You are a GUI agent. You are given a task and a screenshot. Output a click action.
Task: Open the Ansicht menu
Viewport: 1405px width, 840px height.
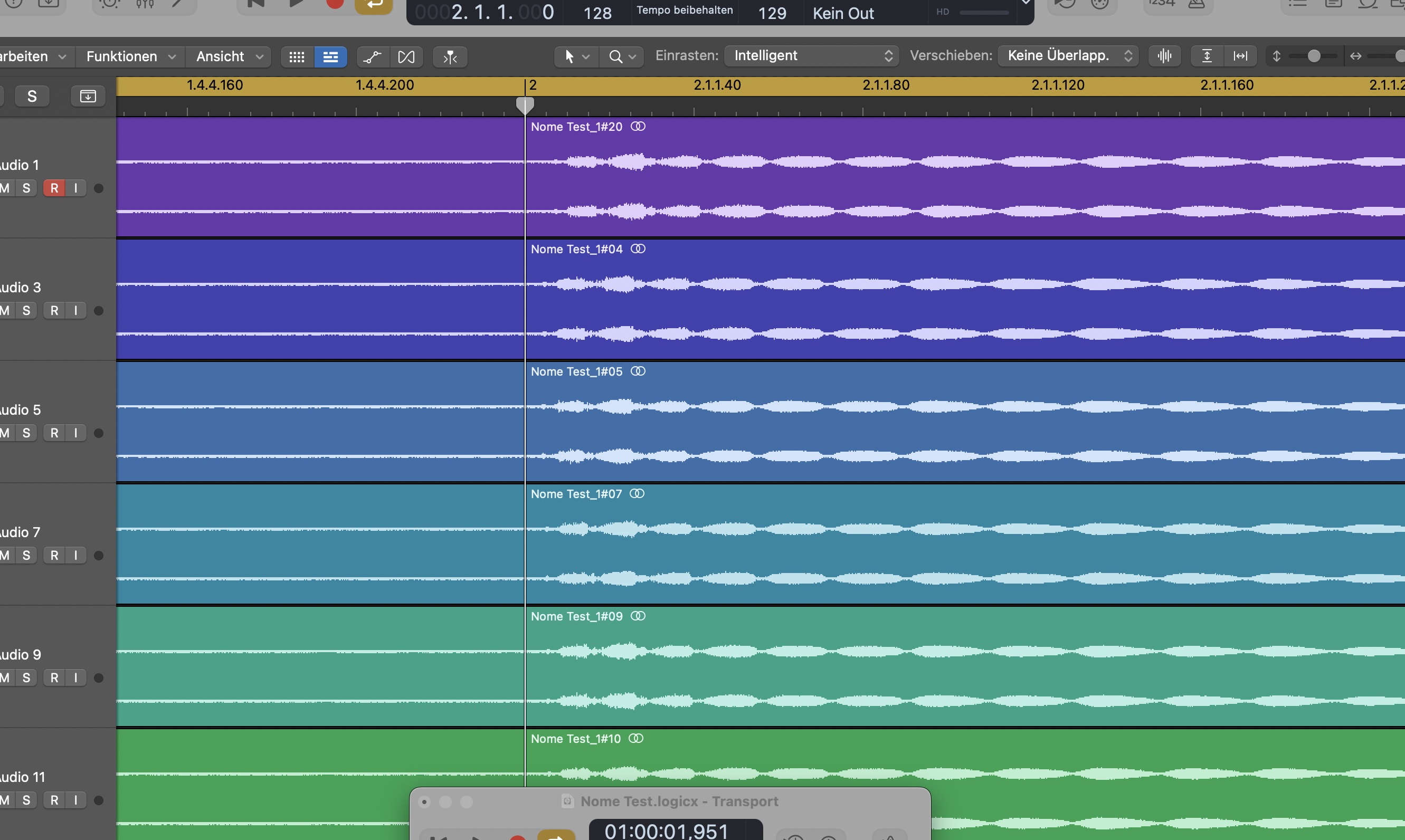pyautogui.click(x=229, y=56)
